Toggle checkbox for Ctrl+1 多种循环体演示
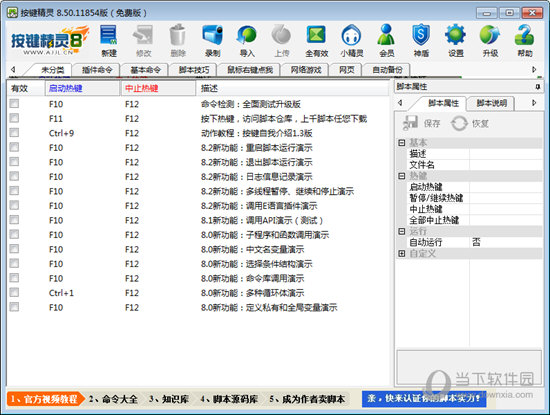Screen dimensions: 550x415 [x=14, y=292]
